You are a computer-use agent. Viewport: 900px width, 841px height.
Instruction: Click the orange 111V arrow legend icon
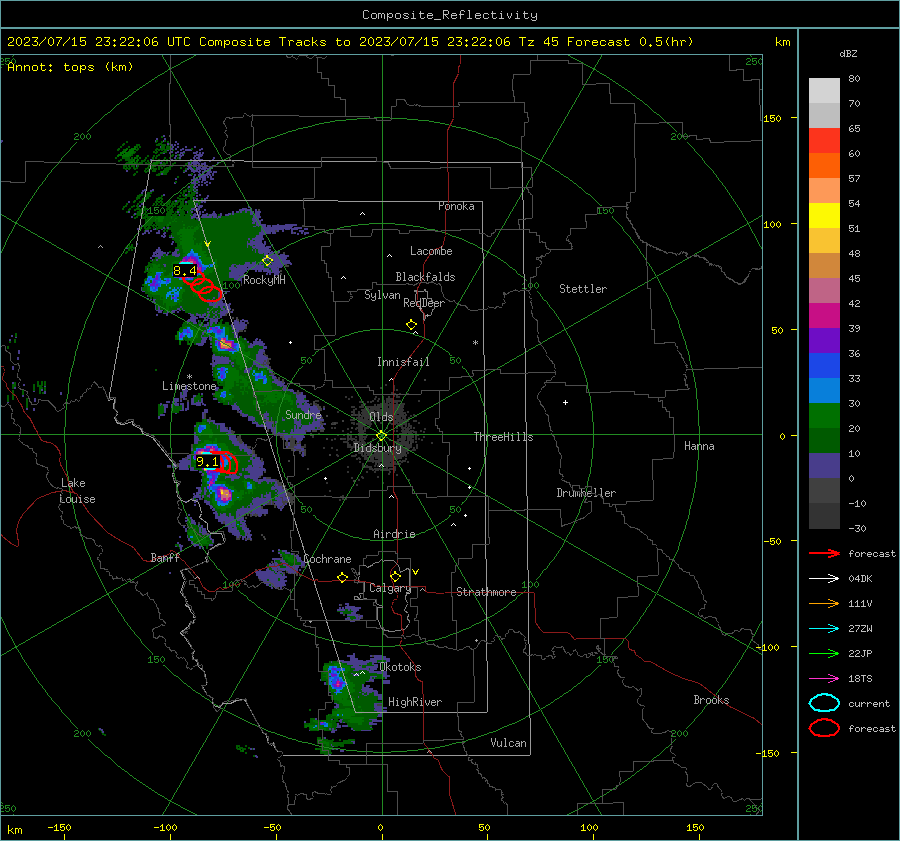pyautogui.click(x=824, y=603)
